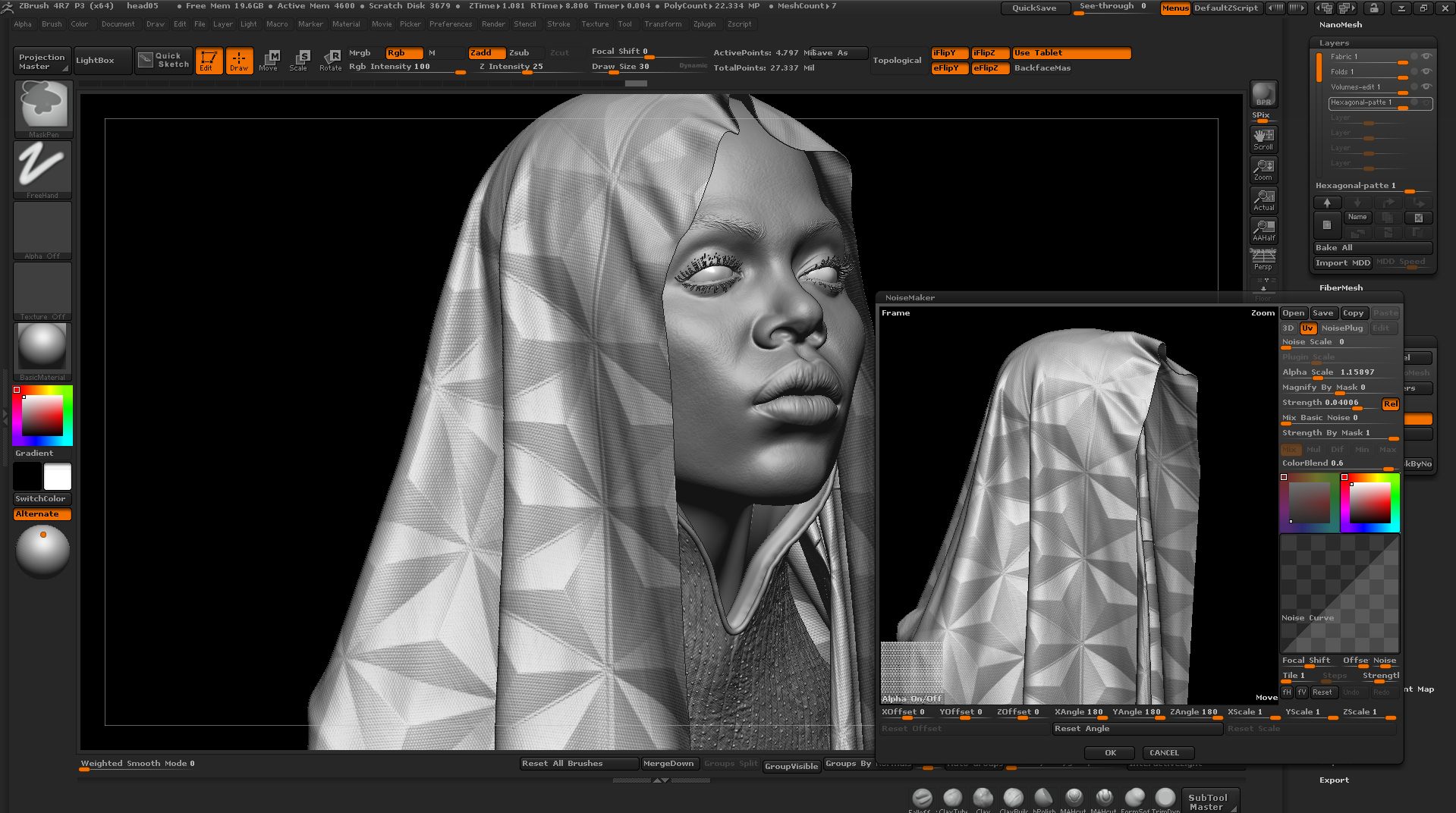The height and width of the screenshot is (813, 1456).
Task: Toggle visibility of the Fabric 1 layer
Action: (1426, 57)
